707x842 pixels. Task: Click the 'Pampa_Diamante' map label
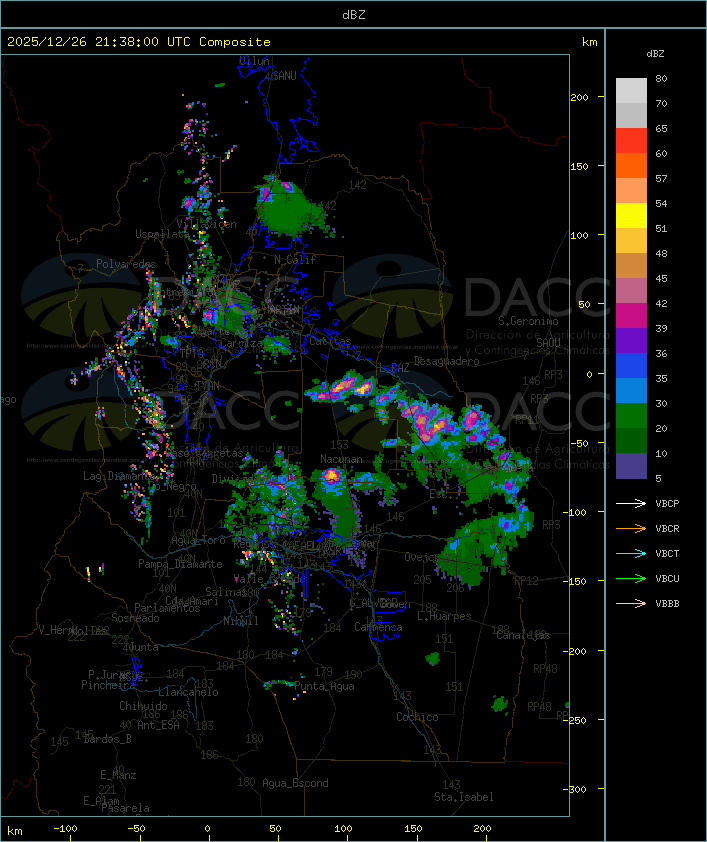[180, 564]
